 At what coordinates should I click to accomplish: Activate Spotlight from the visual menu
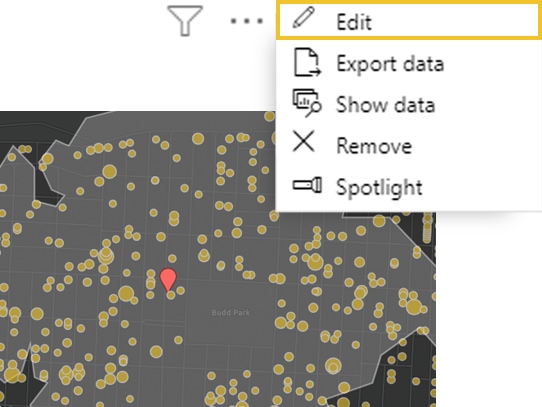tap(379, 188)
